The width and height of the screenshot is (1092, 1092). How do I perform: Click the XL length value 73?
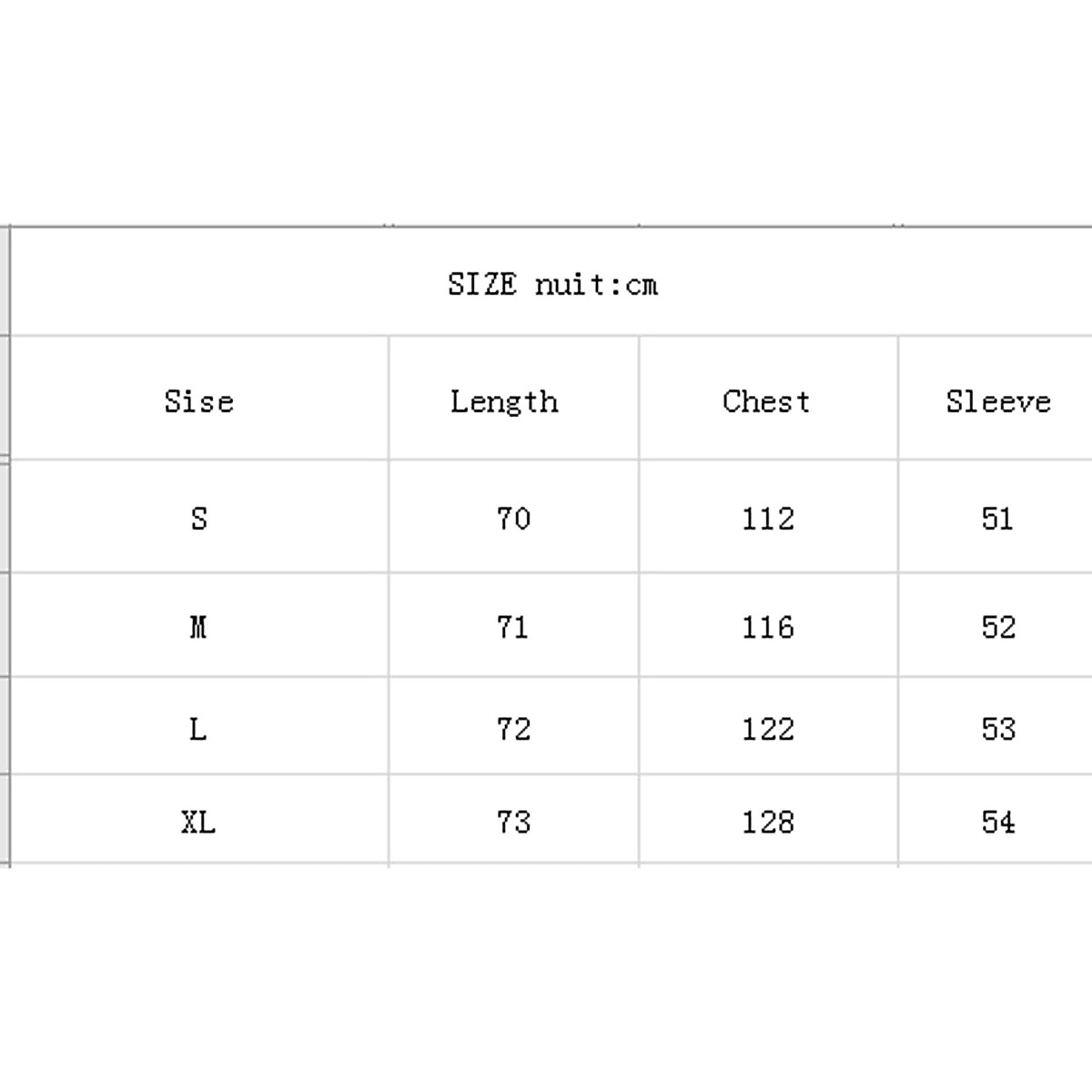(513, 823)
